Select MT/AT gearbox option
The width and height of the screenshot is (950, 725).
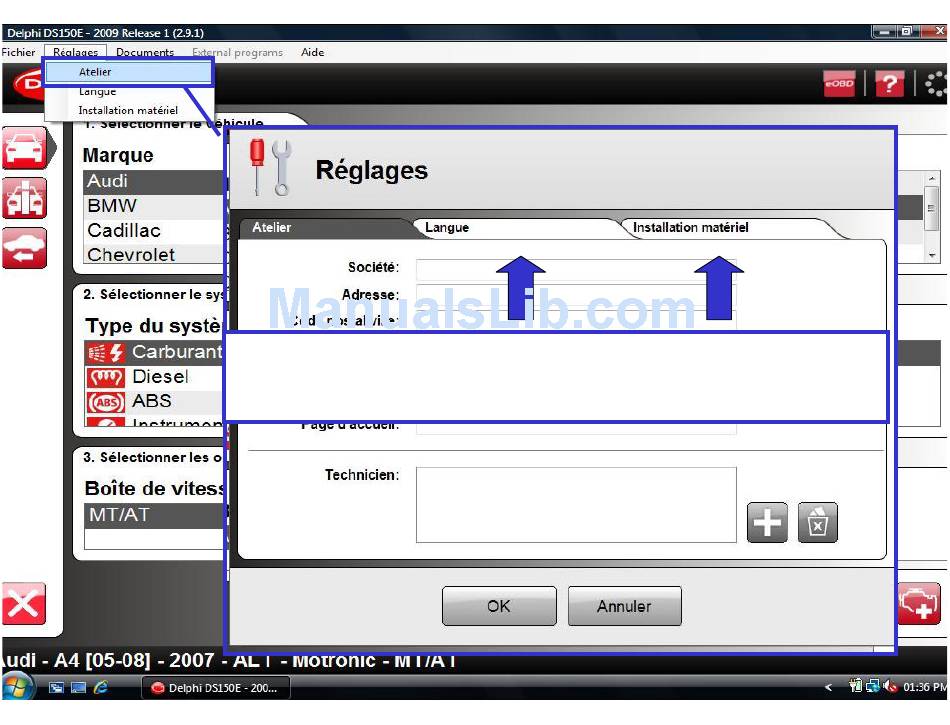tap(155, 515)
